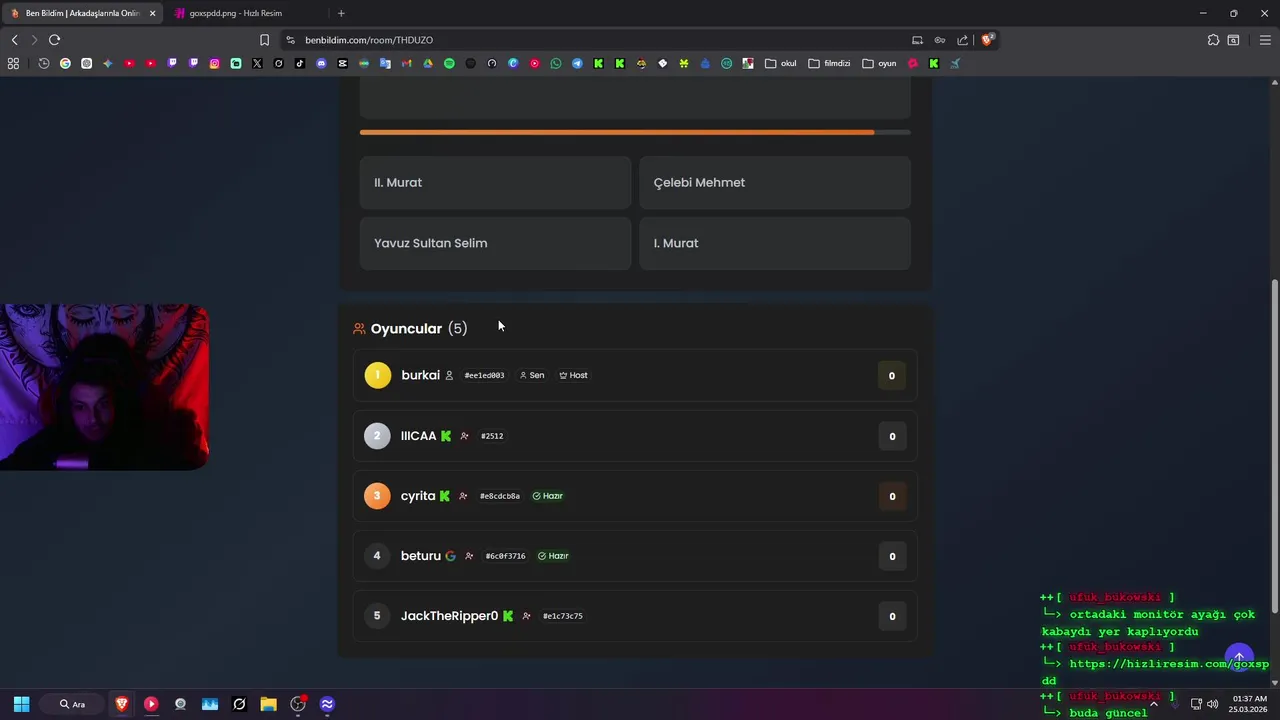
Task: Click player burkai's name
Action: point(420,375)
